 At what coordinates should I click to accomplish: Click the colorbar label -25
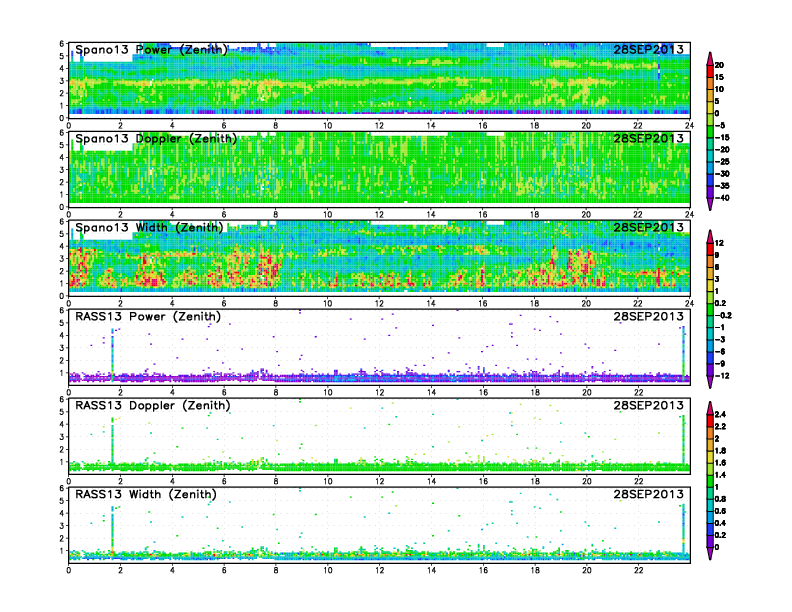click(x=722, y=162)
